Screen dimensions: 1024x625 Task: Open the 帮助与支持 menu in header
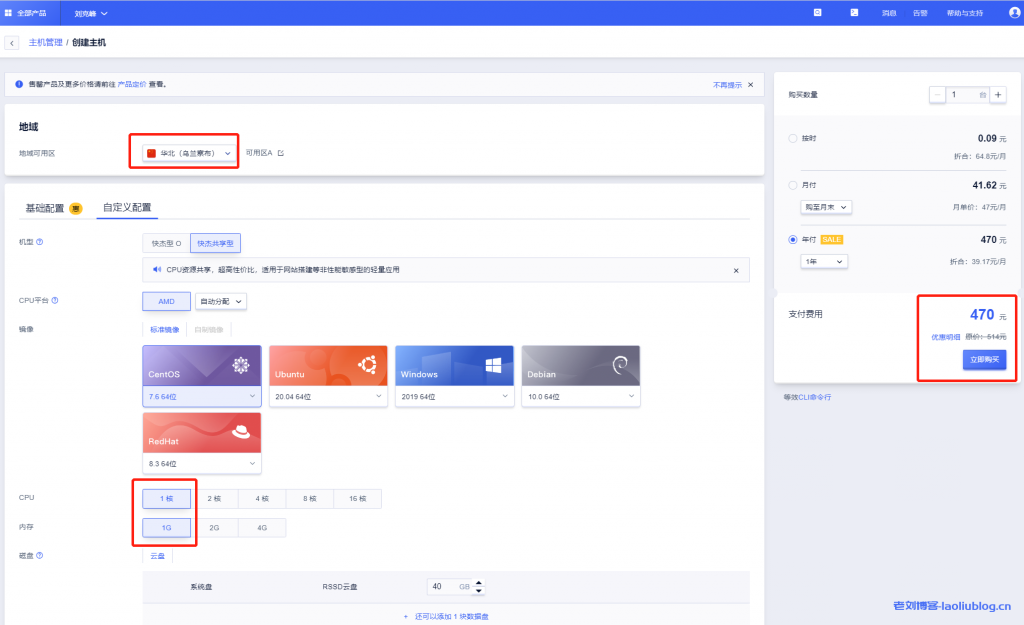tap(964, 13)
